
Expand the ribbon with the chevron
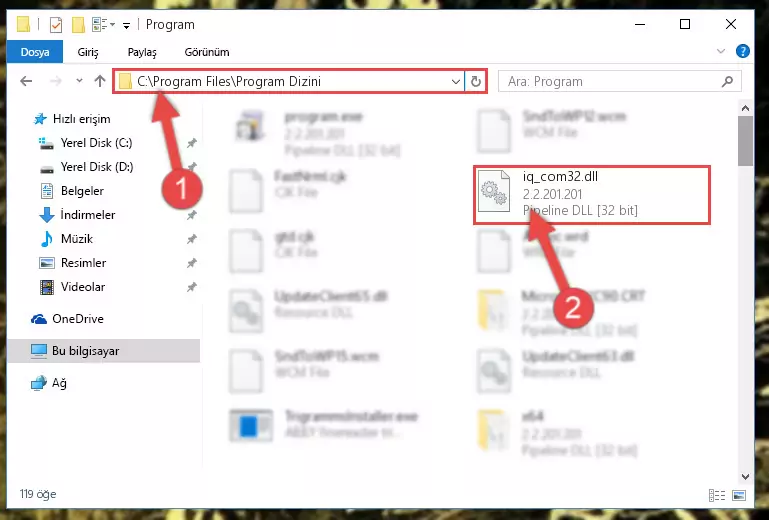[720, 51]
